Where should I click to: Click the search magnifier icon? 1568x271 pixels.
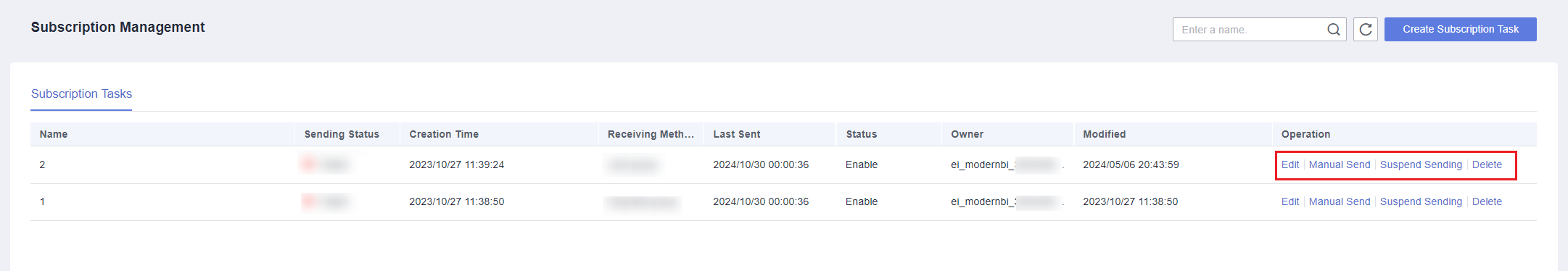[x=1333, y=30]
